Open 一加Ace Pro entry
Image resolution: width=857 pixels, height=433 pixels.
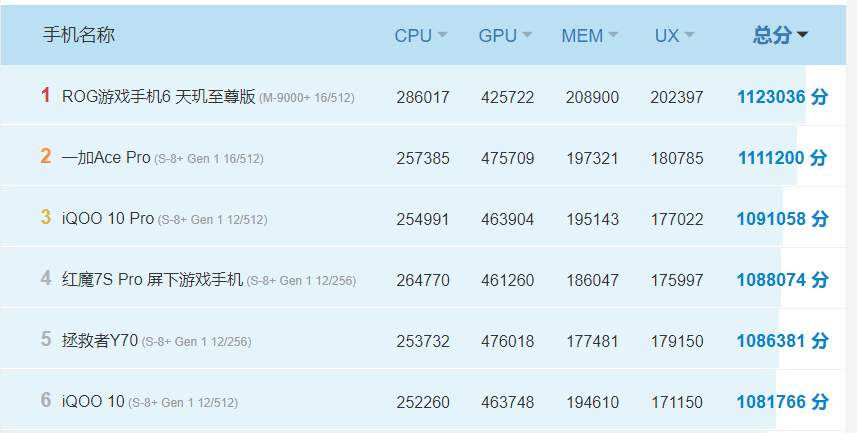[x=106, y=158]
